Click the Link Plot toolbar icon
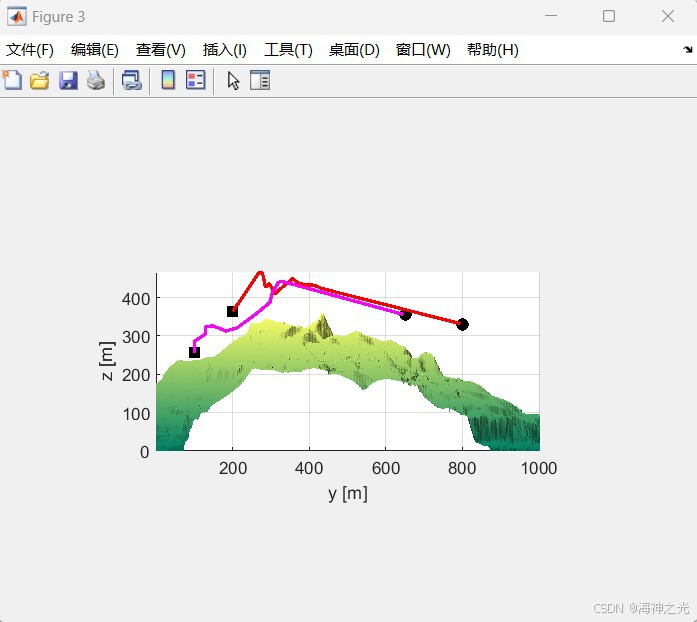The height and width of the screenshot is (622, 697). 132,80
